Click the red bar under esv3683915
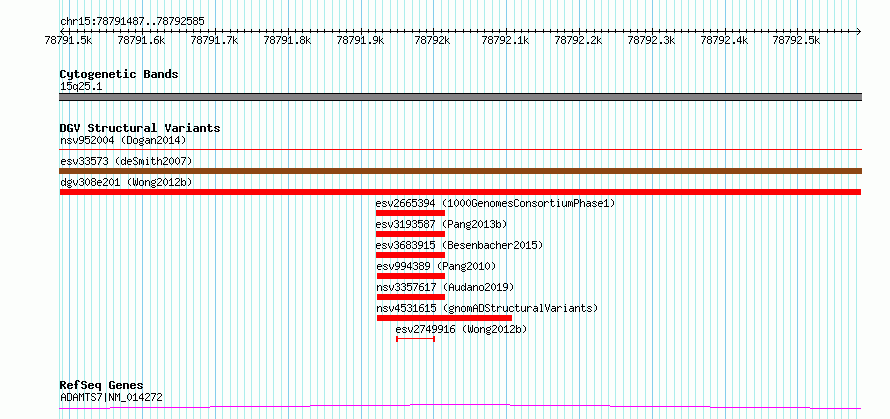The height and width of the screenshot is (419, 890). point(410,255)
